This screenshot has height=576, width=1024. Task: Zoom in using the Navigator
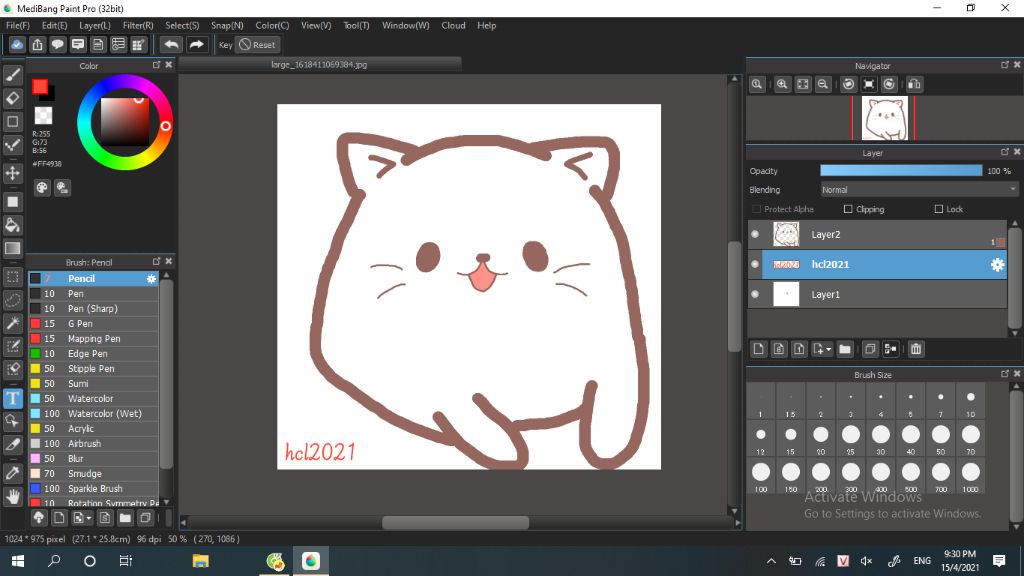point(782,84)
